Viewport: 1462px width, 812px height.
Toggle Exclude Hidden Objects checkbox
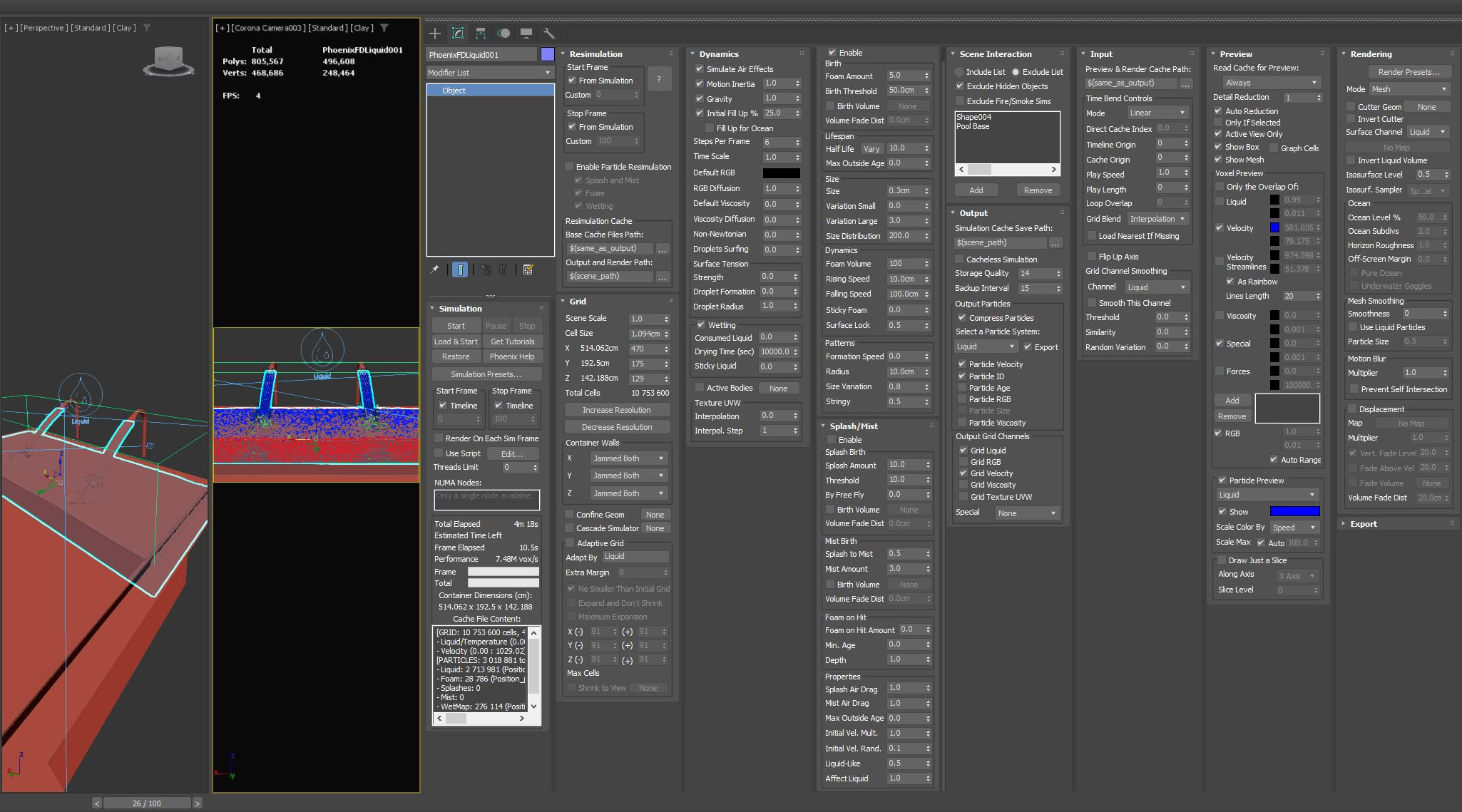click(x=960, y=86)
